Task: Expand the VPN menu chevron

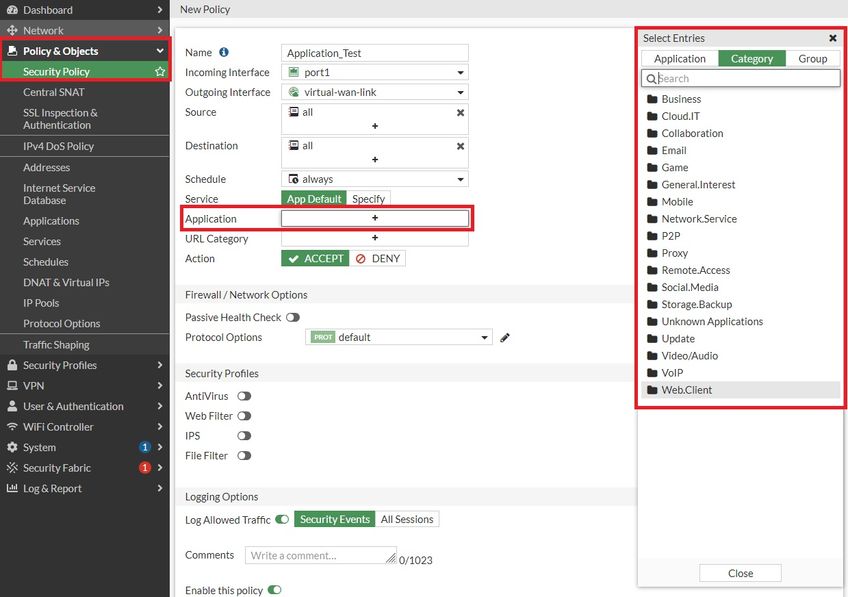Action: 160,386
